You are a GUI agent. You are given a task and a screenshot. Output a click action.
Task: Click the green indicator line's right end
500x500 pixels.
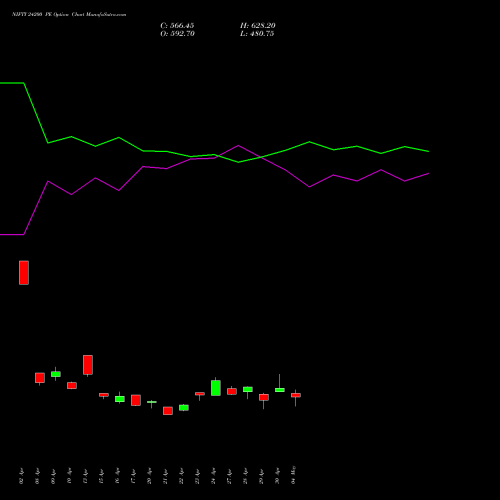(x=428, y=151)
